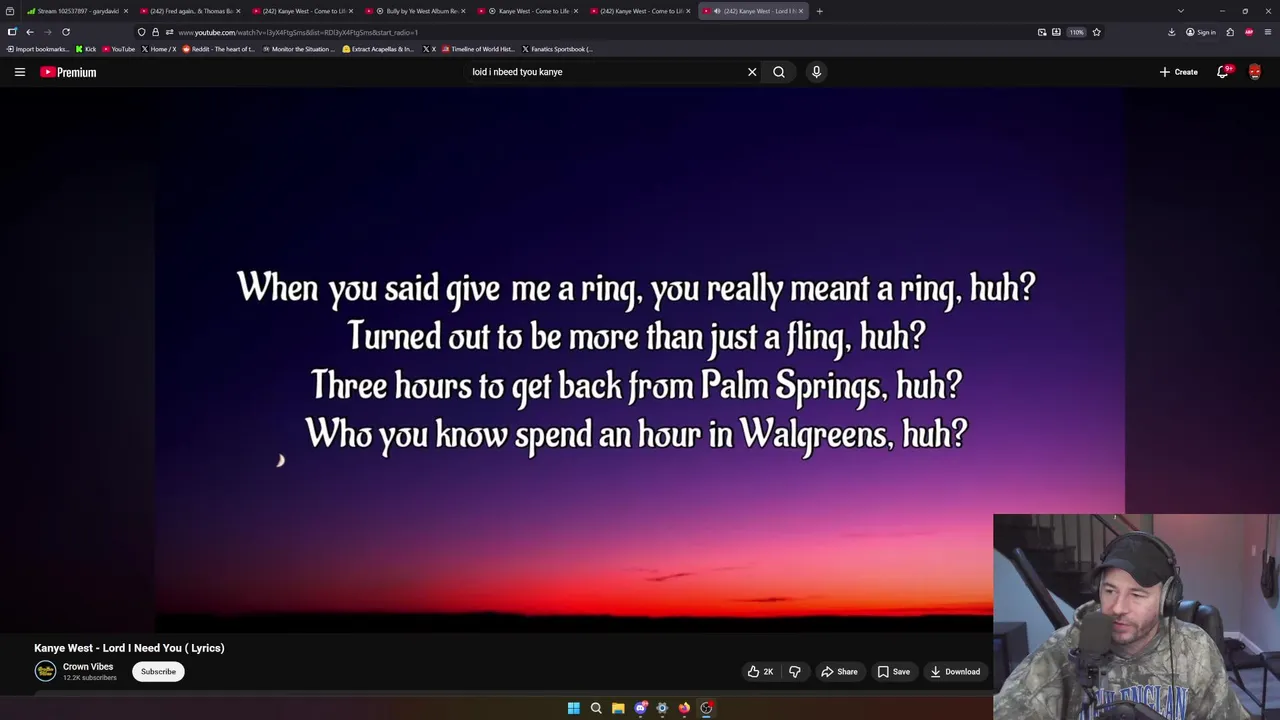Open the Crown Vibes channel avatar
Screen dimensions: 1280x720
click(45, 672)
